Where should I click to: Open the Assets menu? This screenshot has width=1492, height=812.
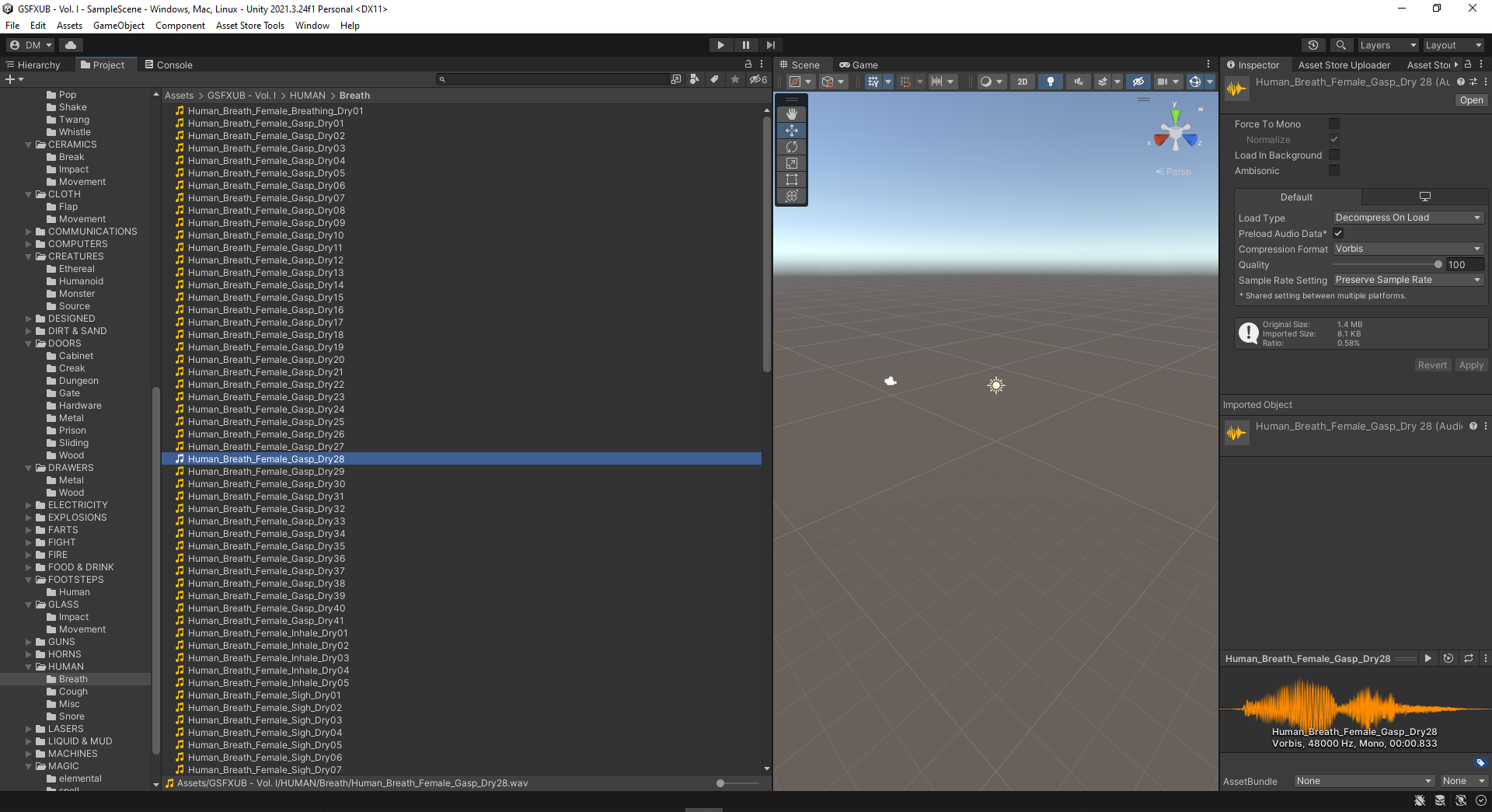pos(69,26)
